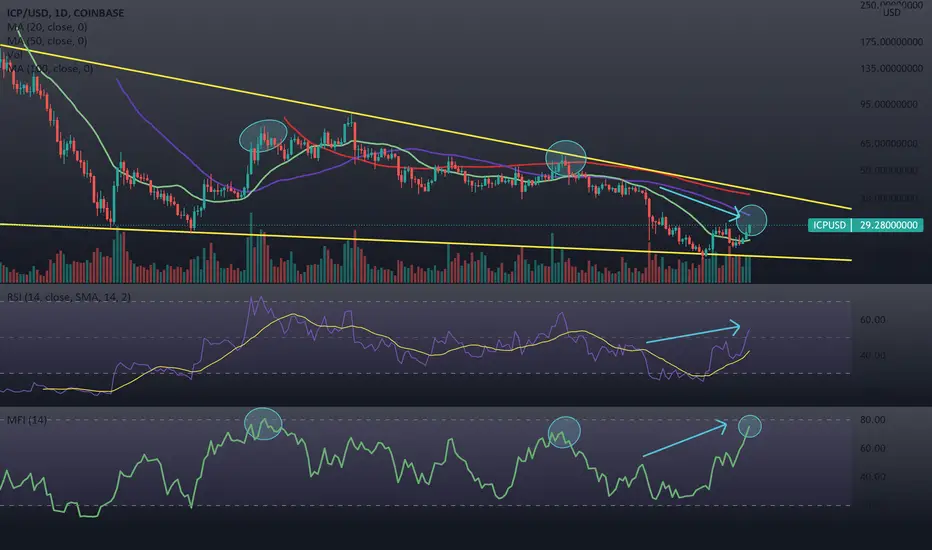
Task: Open the RSI (14, close, SMA, 14, 2) legend
Action: [68, 297]
